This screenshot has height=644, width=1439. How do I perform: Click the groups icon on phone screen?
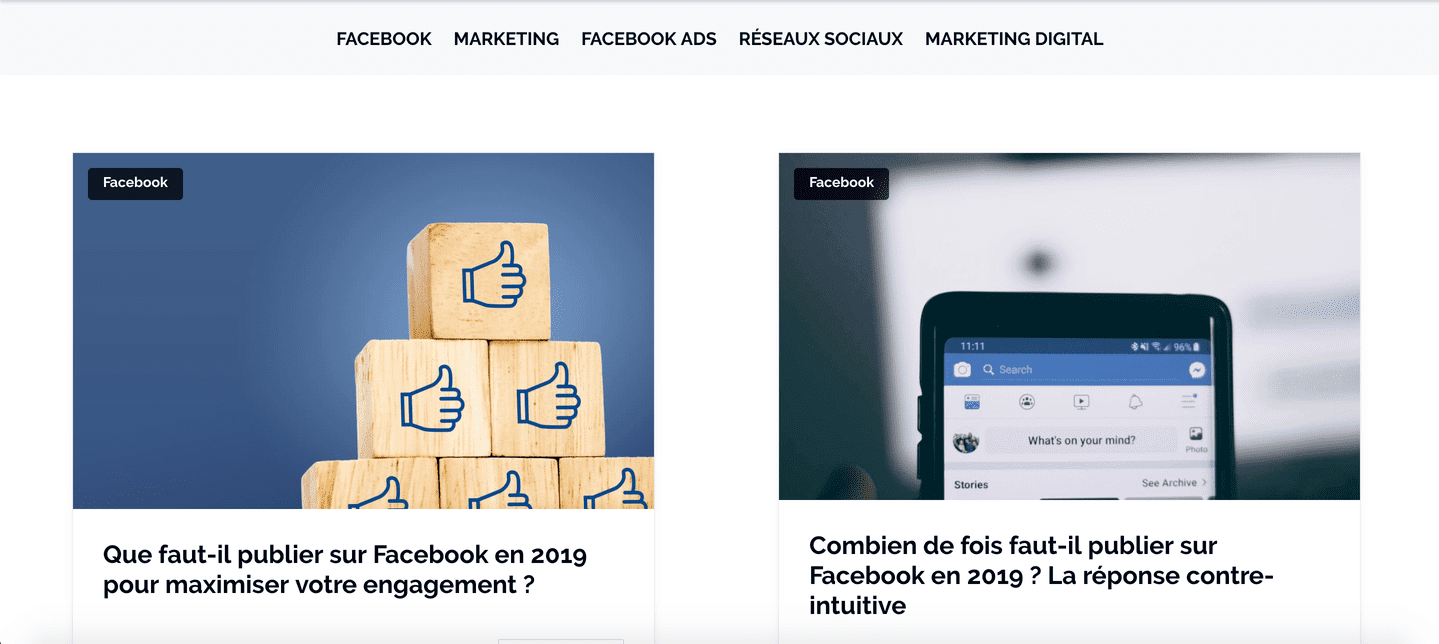1027,402
